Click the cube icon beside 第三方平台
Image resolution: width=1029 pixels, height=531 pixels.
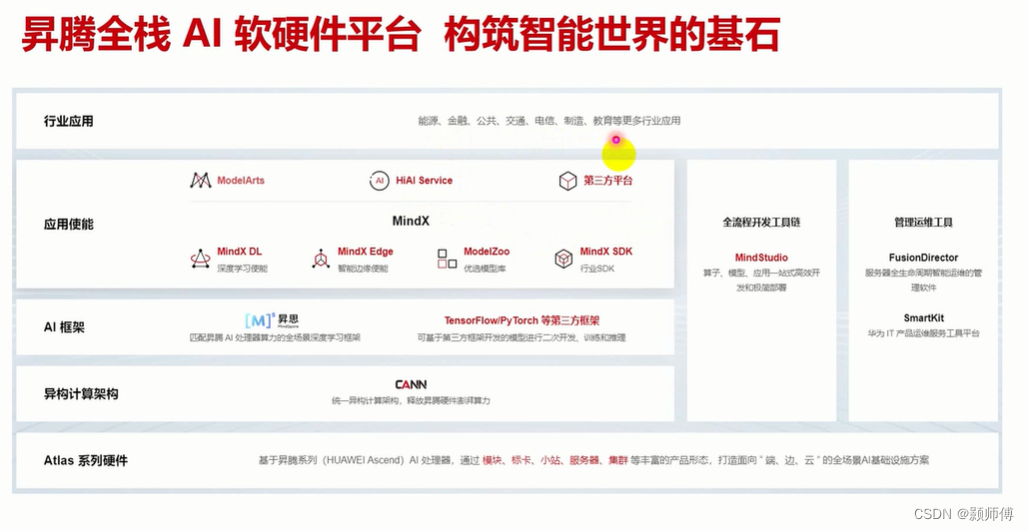[568, 181]
